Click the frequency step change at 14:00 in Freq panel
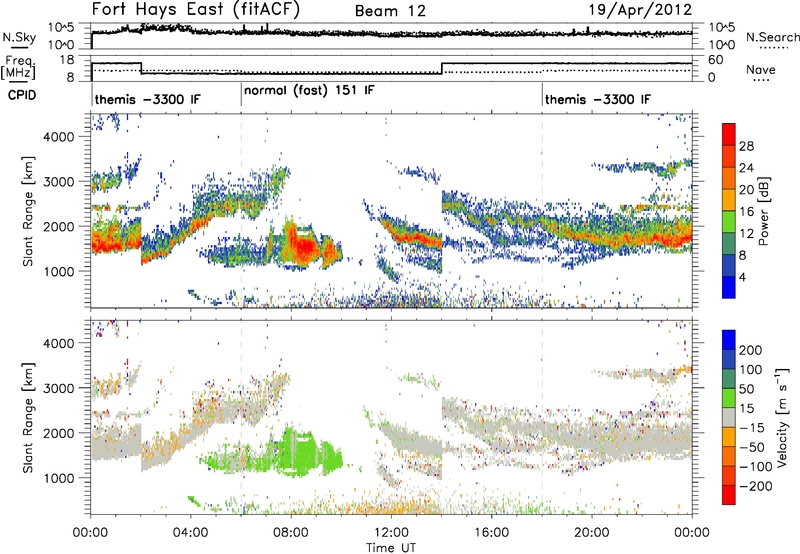The height and width of the screenshot is (554, 800). (442, 68)
